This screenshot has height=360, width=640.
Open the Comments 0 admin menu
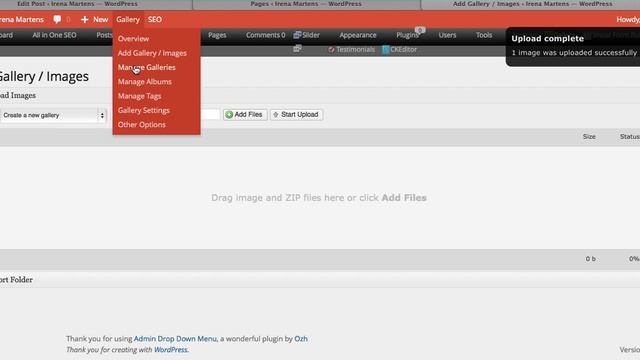coord(265,35)
